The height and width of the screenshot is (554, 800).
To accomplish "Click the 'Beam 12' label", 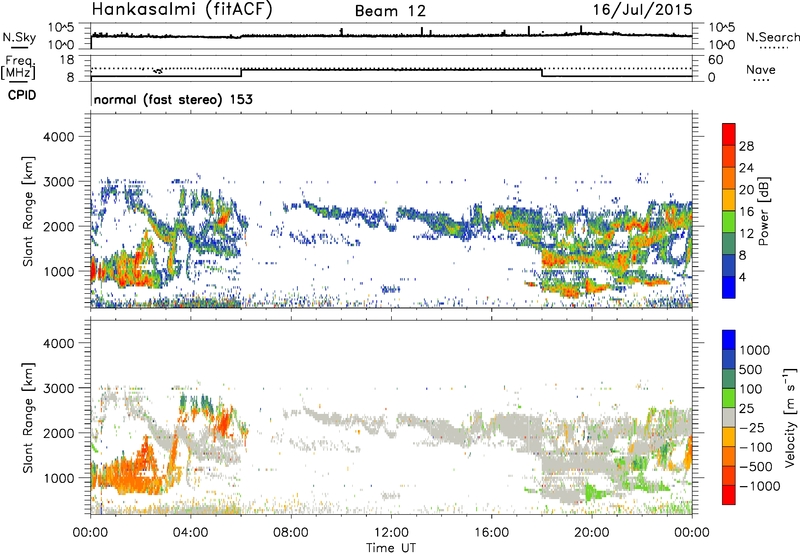I will click(390, 11).
